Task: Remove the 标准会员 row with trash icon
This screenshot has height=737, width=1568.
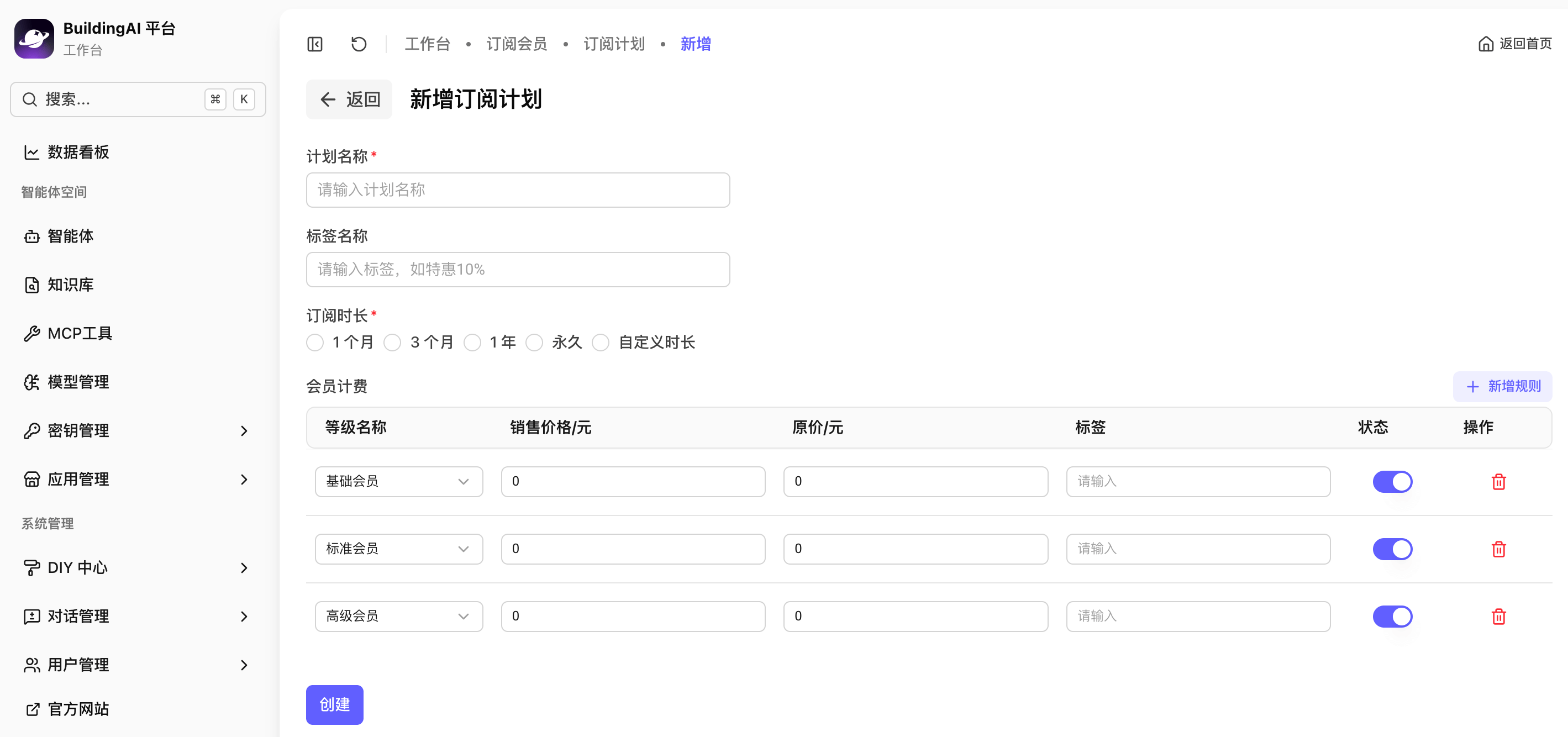Action: (1498, 549)
